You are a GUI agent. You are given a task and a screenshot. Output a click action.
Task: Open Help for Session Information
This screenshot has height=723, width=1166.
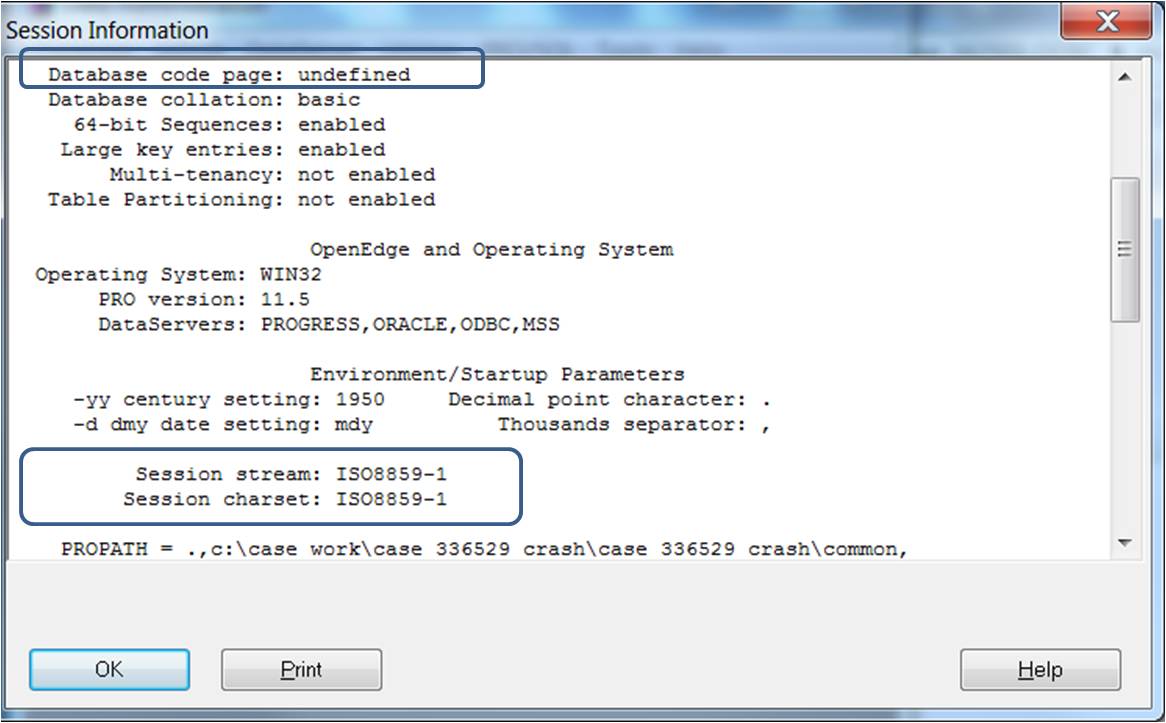(1040, 669)
